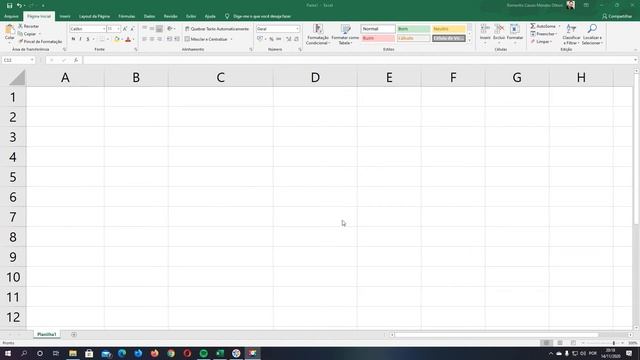The height and width of the screenshot is (360, 640).
Task: Switch to the Revisão tab
Action: click(171, 16)
